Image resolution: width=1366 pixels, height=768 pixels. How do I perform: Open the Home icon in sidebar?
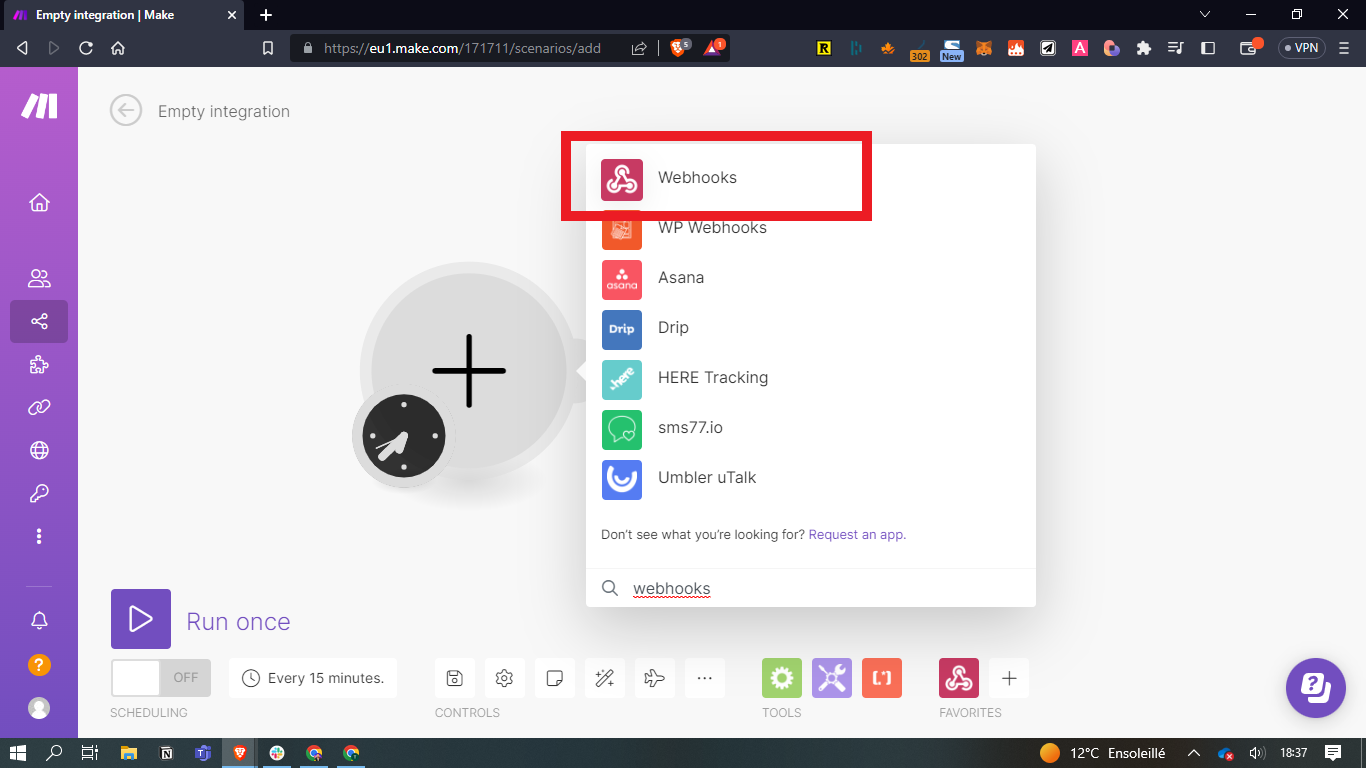pyautogui.click(x=39, y=203)
